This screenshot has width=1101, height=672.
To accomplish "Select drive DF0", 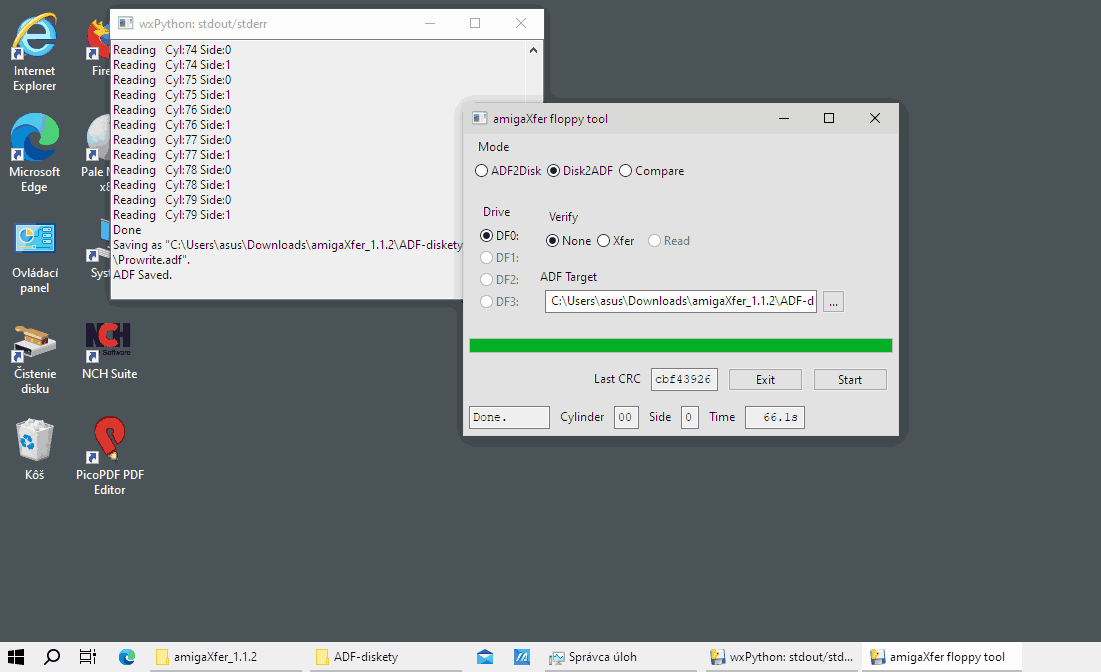I will pos(487,236).
